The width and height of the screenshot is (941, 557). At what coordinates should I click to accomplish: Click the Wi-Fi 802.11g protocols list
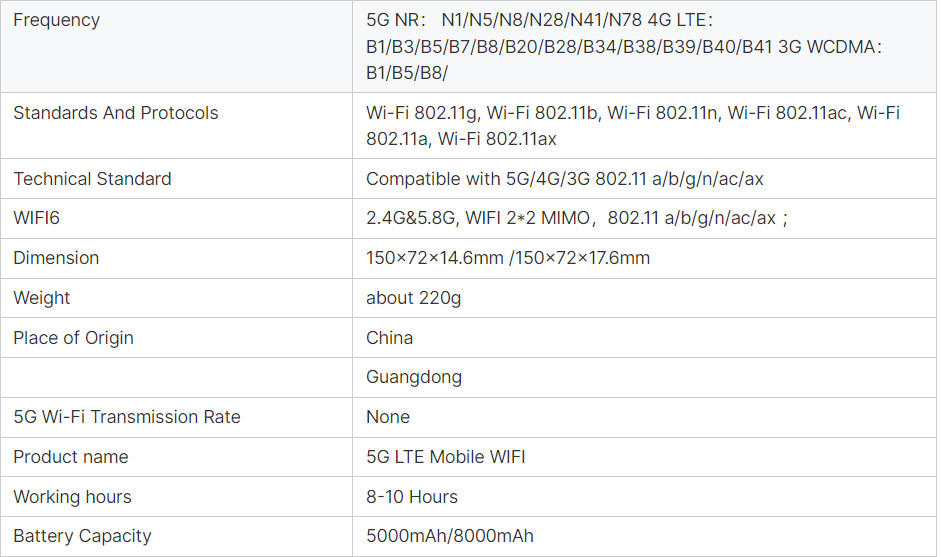point(632,126)
